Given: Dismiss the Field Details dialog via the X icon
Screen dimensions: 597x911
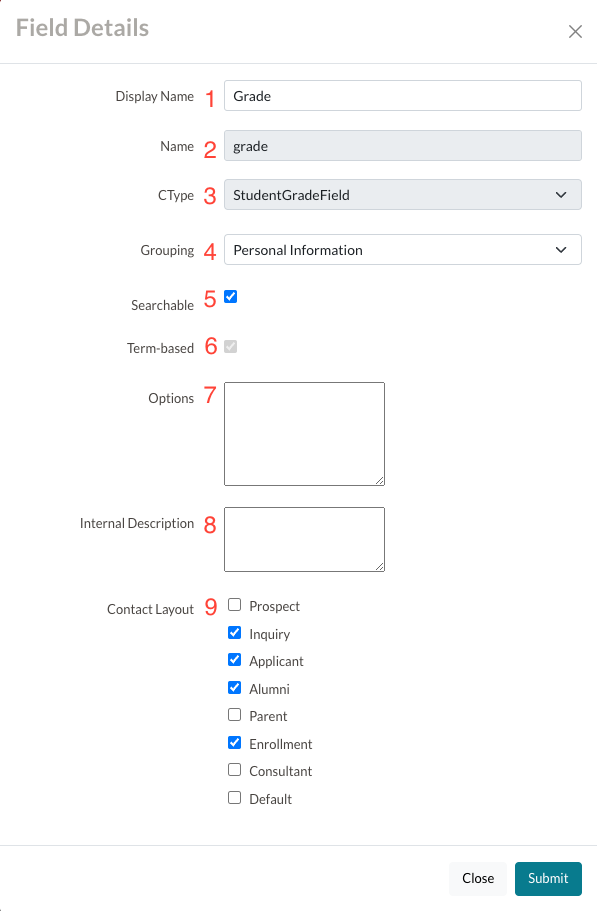Looking at the screenshot, I should 575,31.
